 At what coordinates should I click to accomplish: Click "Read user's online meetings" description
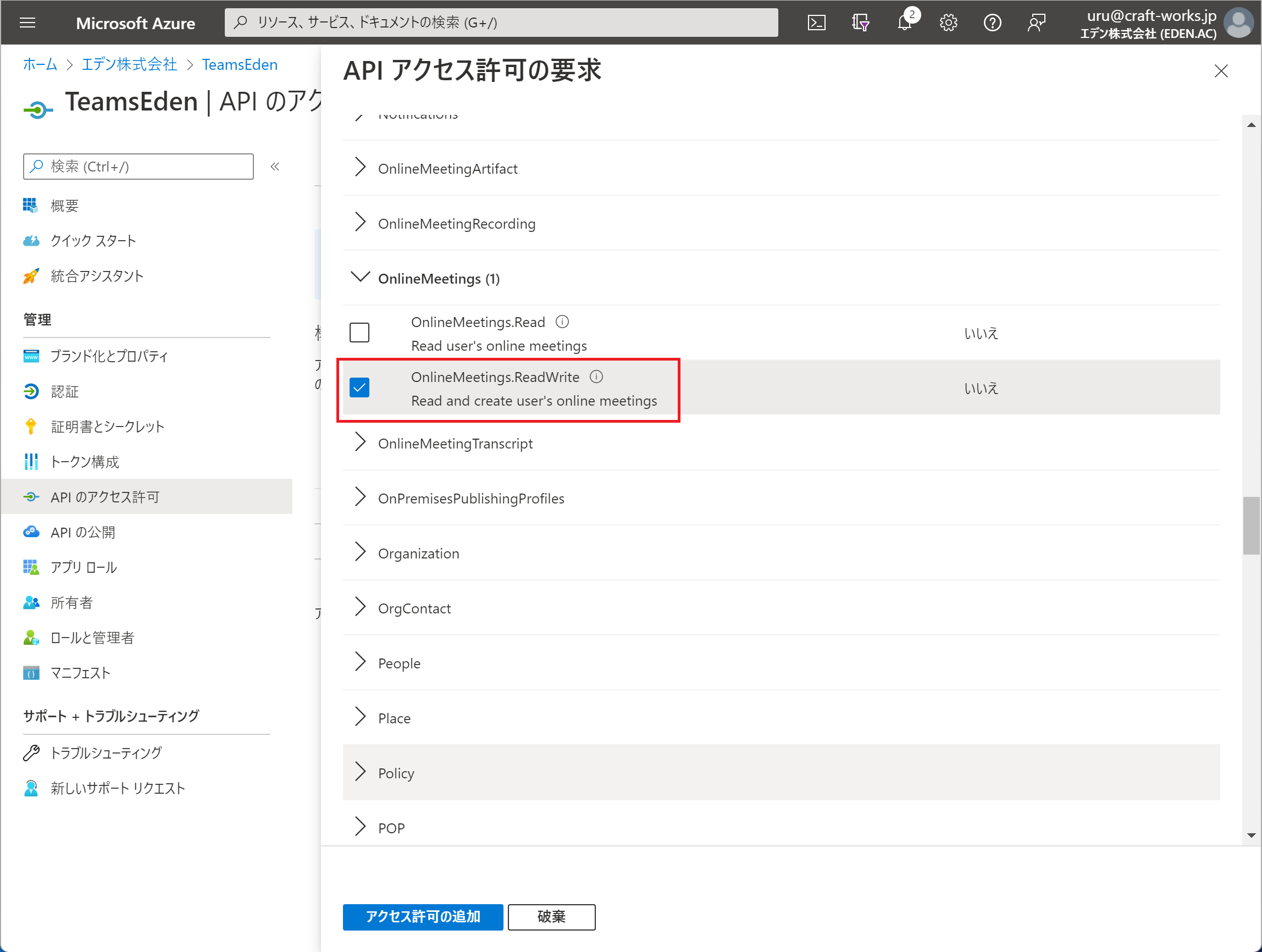[499, 346]
